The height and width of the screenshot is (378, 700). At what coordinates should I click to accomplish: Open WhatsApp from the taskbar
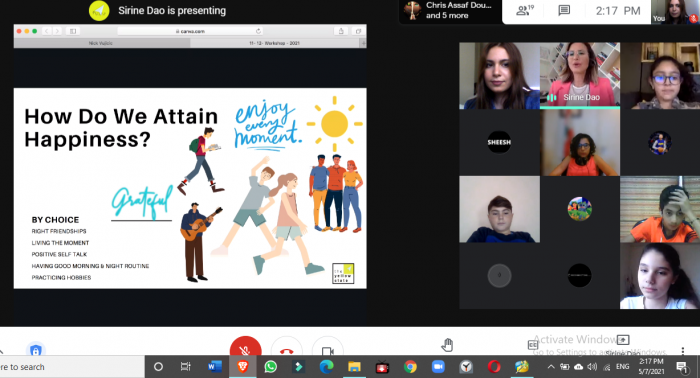coord(271,367)
